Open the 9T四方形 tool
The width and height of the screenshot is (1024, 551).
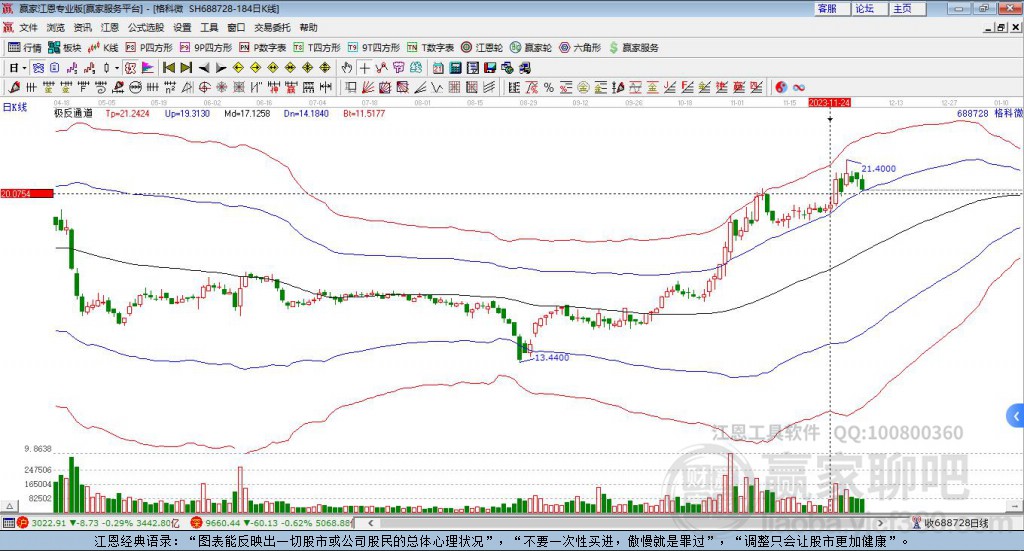pos(374,48)
